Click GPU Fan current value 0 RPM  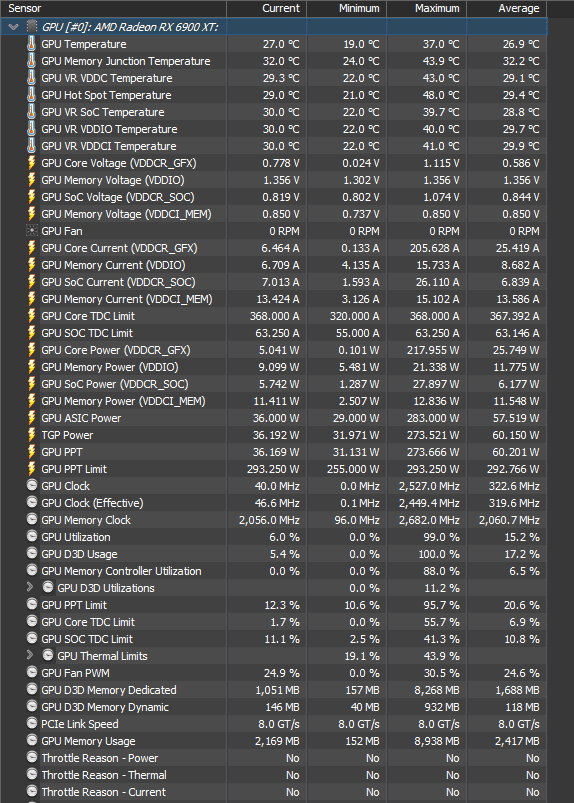[x=284, y=231]
